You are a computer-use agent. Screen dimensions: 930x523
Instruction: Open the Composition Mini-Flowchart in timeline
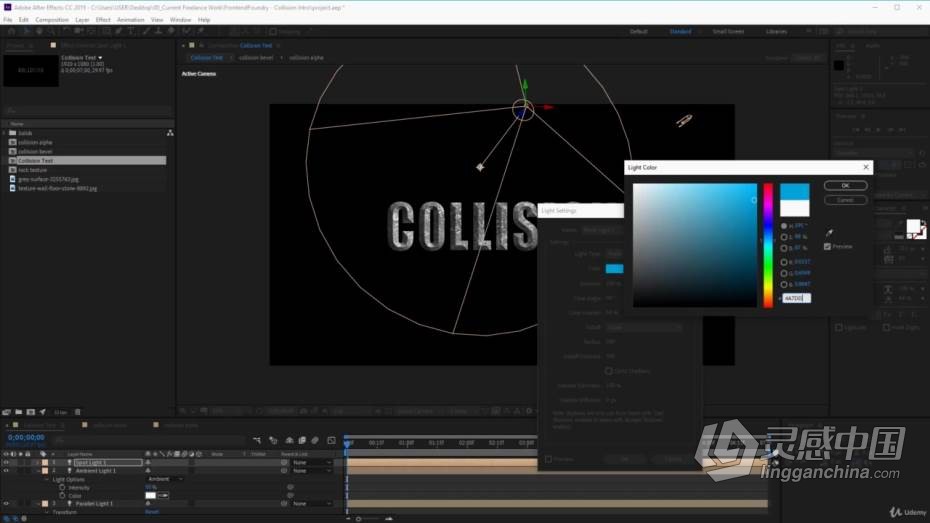point(257,440)
